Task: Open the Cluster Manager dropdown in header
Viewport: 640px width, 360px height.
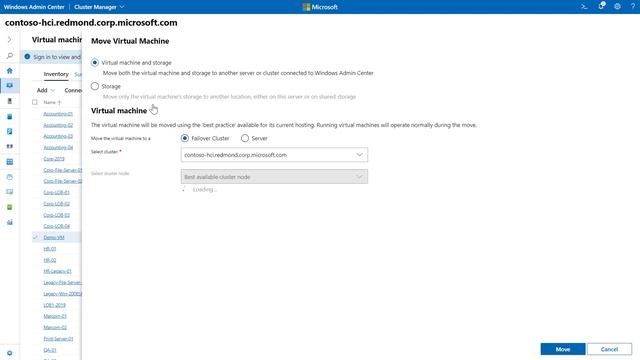Action: point(99,7)
